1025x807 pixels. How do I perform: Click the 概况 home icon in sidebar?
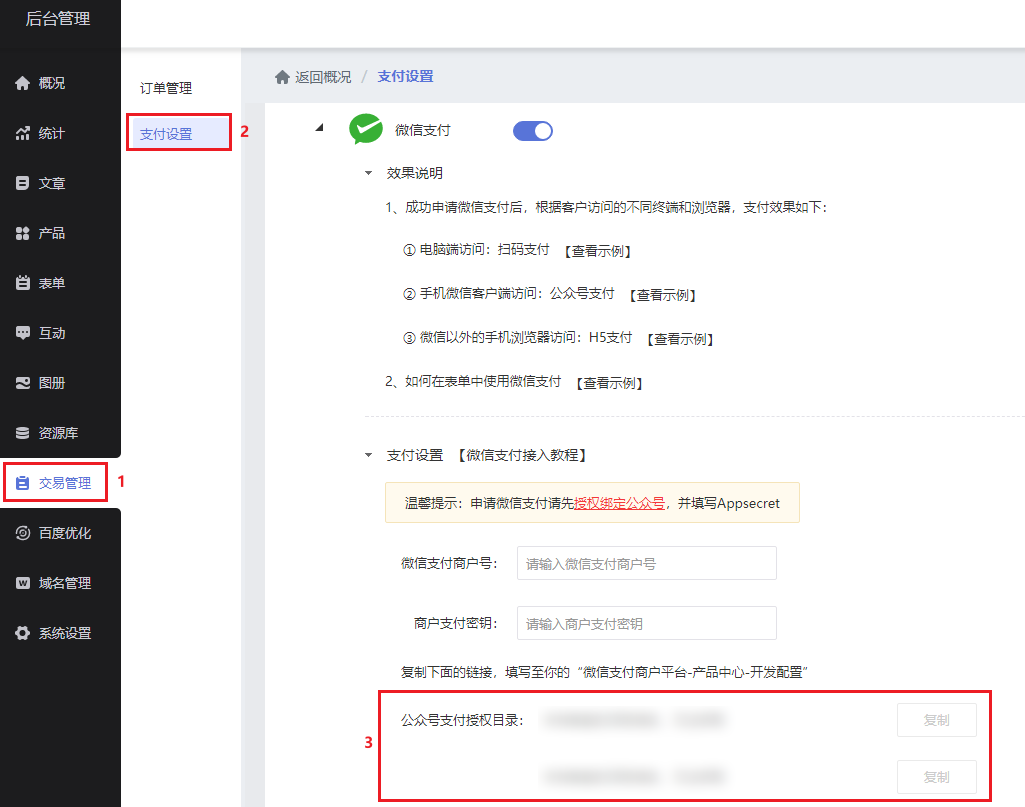[23, 83]
